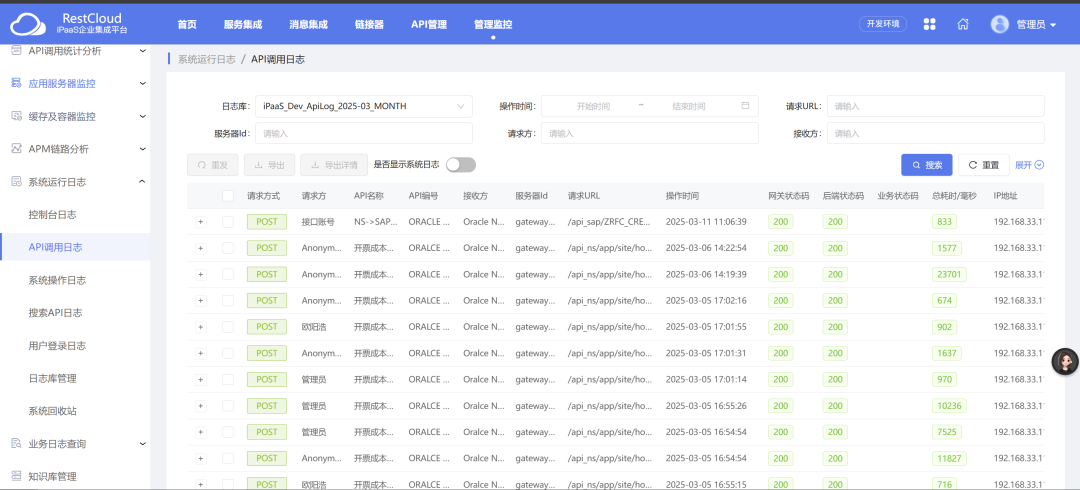The width and height of the screenshot is (1080, 490).
Task: Open 系统操作日志 in sidebar
Action: pyautogui.click(x=57, y=280)
